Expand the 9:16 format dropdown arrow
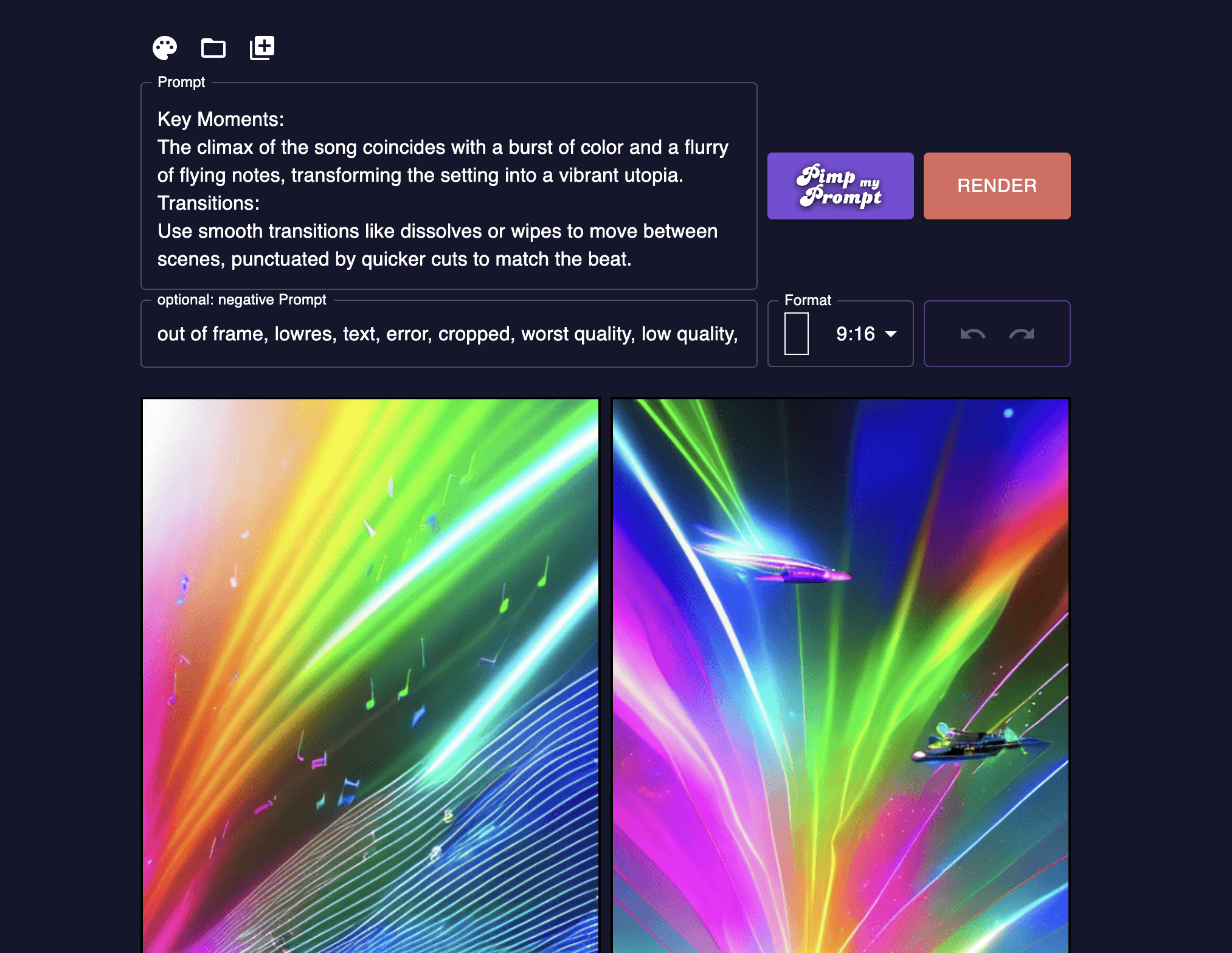The image size is (1232, 953). click(x=891, y=334)
